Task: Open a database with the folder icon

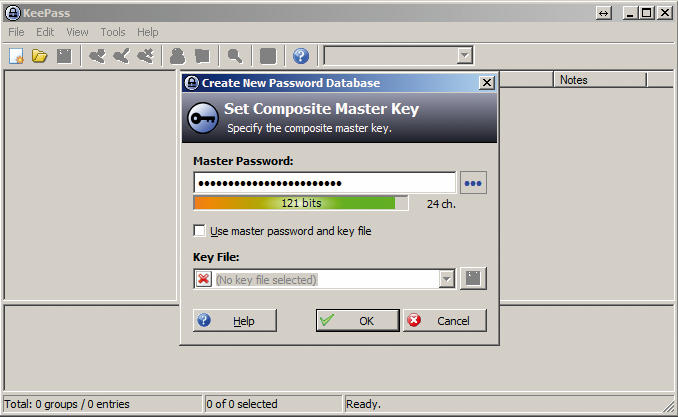Action: [x=40, y=56]
